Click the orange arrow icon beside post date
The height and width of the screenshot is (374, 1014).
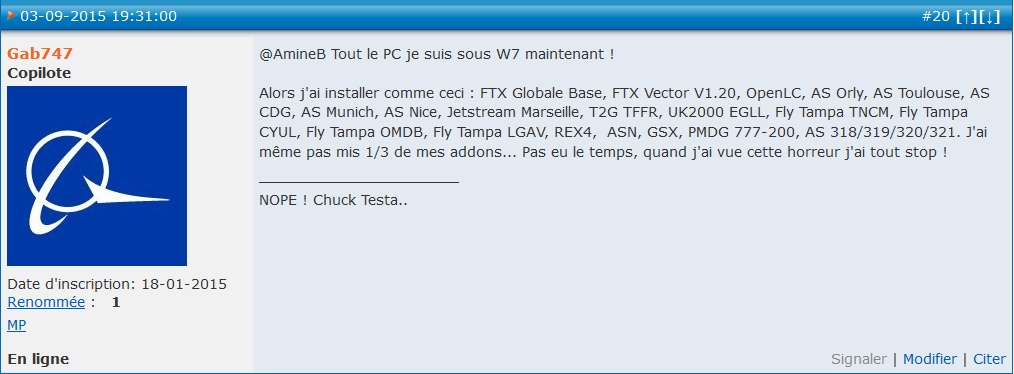[12, 16]
